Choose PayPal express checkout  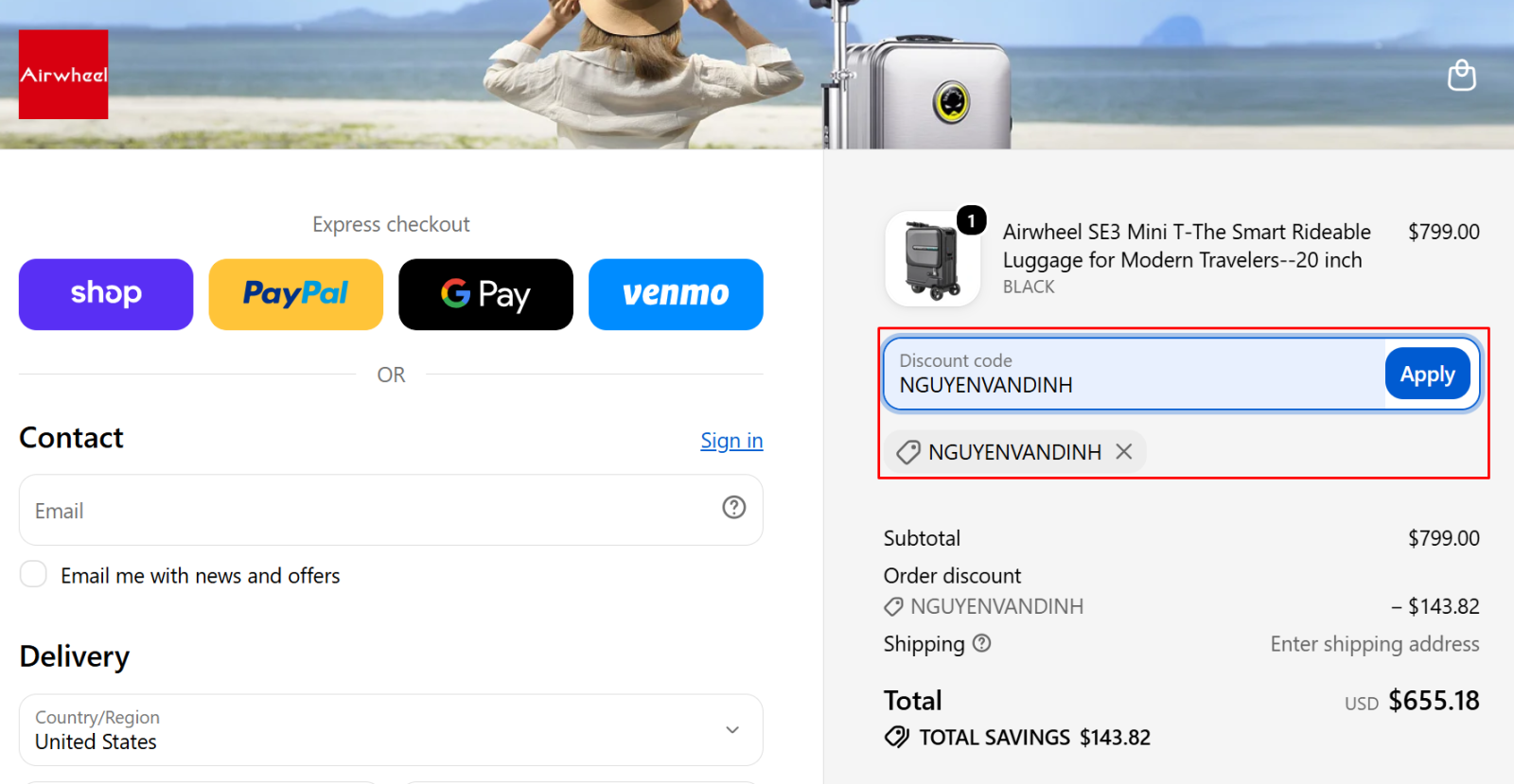[296, 294]
